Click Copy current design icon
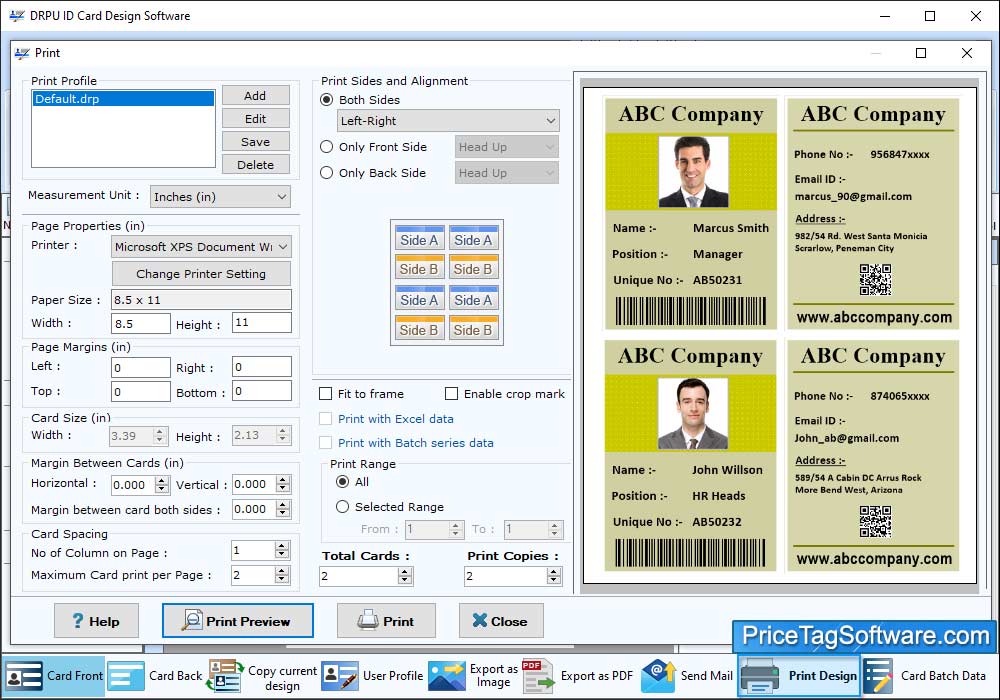Viewport: 1000px width, 700px height. click(224, 676)
